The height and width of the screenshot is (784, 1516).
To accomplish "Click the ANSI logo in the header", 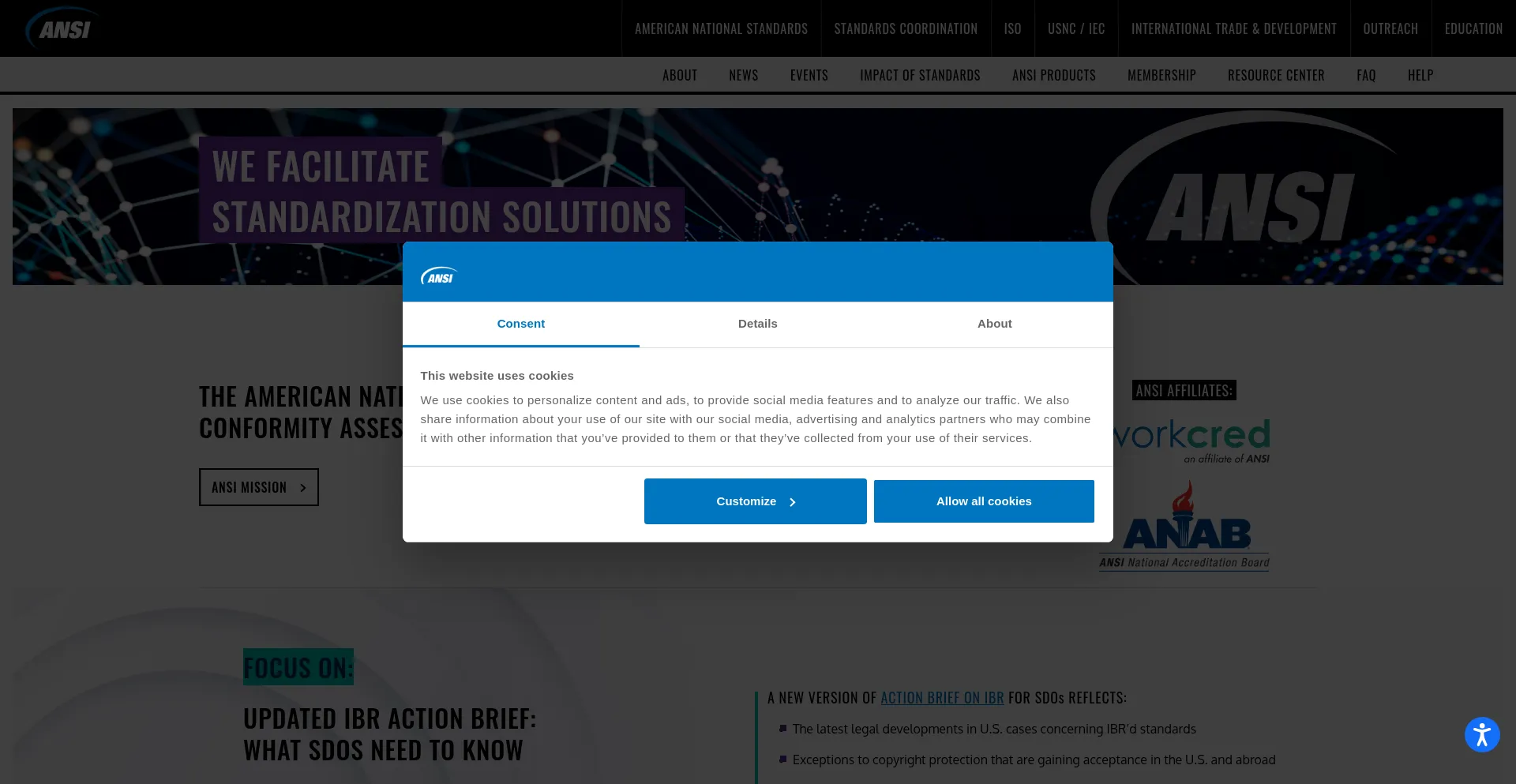I will (63, 28).
